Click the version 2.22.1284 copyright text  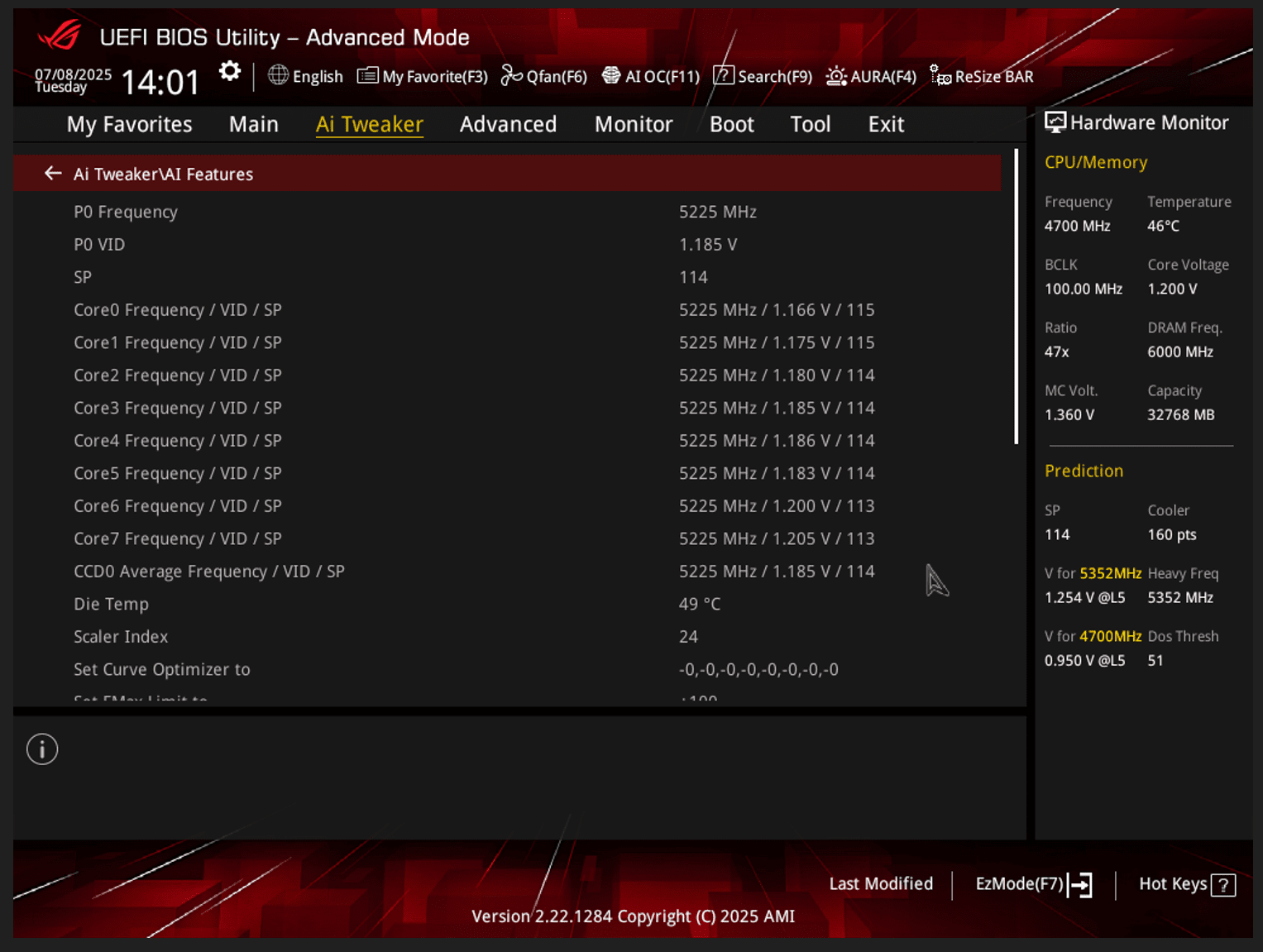coord(633,916)
